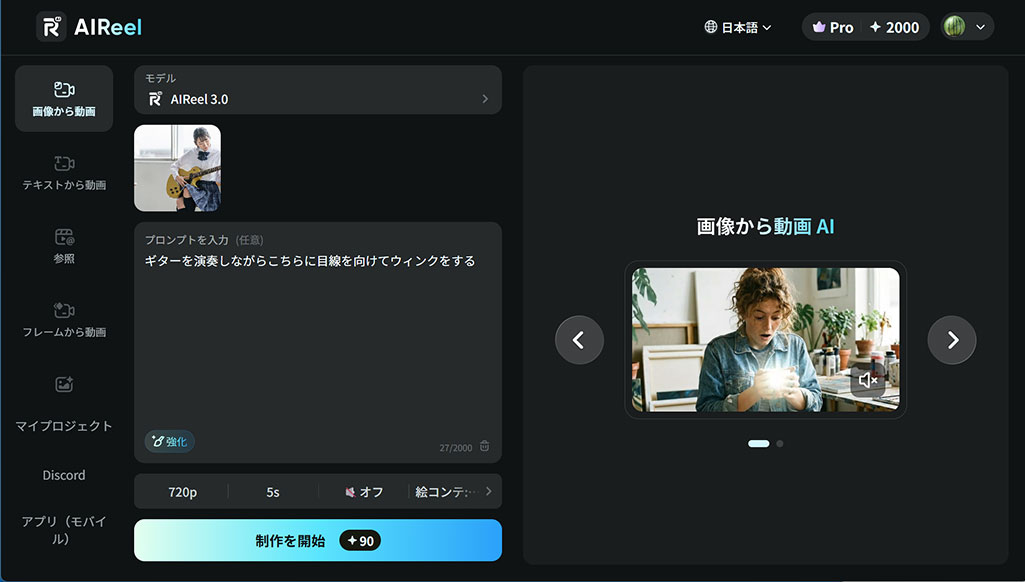Screen dimensions: 1025x582
Task: Toggle the 強化 prompt enhancement
Action: tap(169, 441)
